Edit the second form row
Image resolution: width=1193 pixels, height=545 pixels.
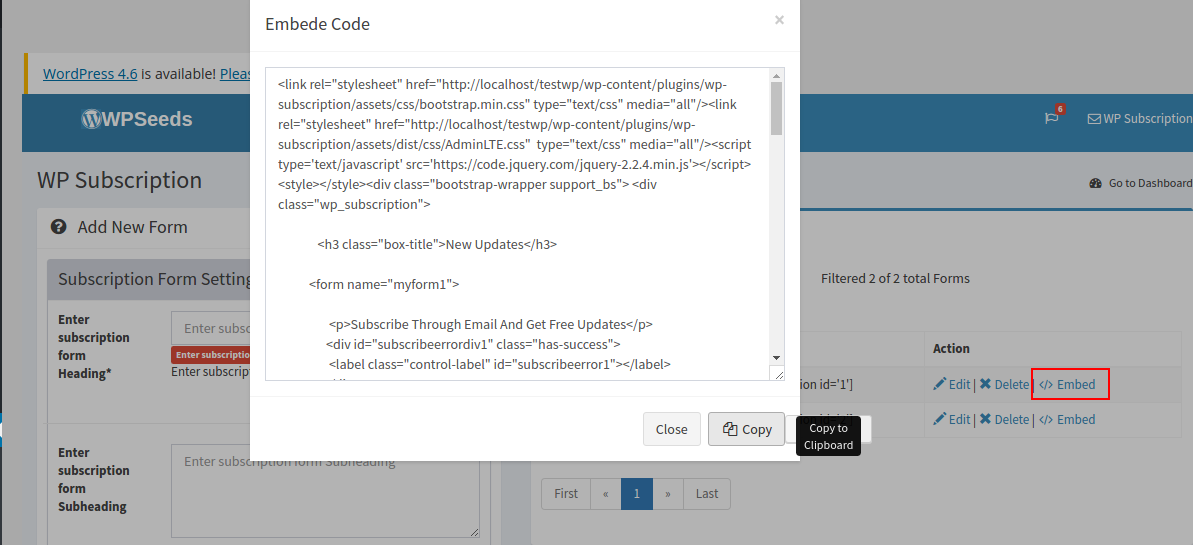coord(951,419)
